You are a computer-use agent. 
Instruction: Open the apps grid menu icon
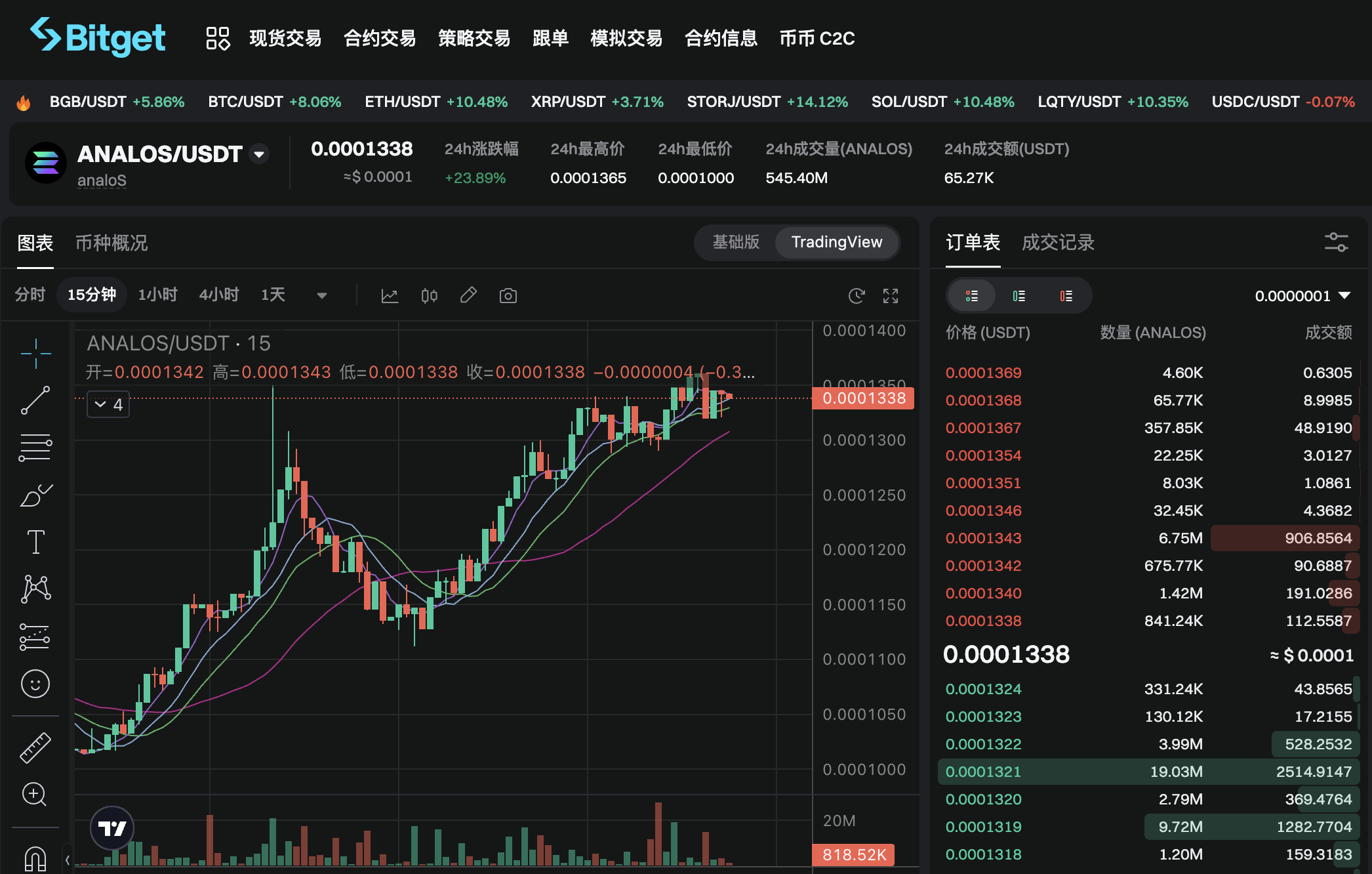218,38
